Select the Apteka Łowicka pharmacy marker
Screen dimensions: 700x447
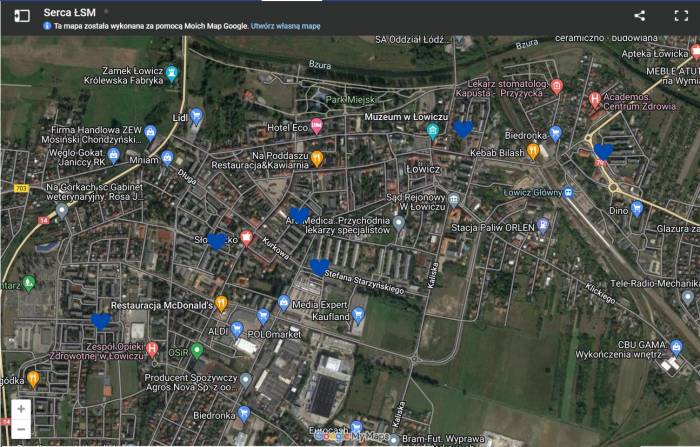(696, 52)
